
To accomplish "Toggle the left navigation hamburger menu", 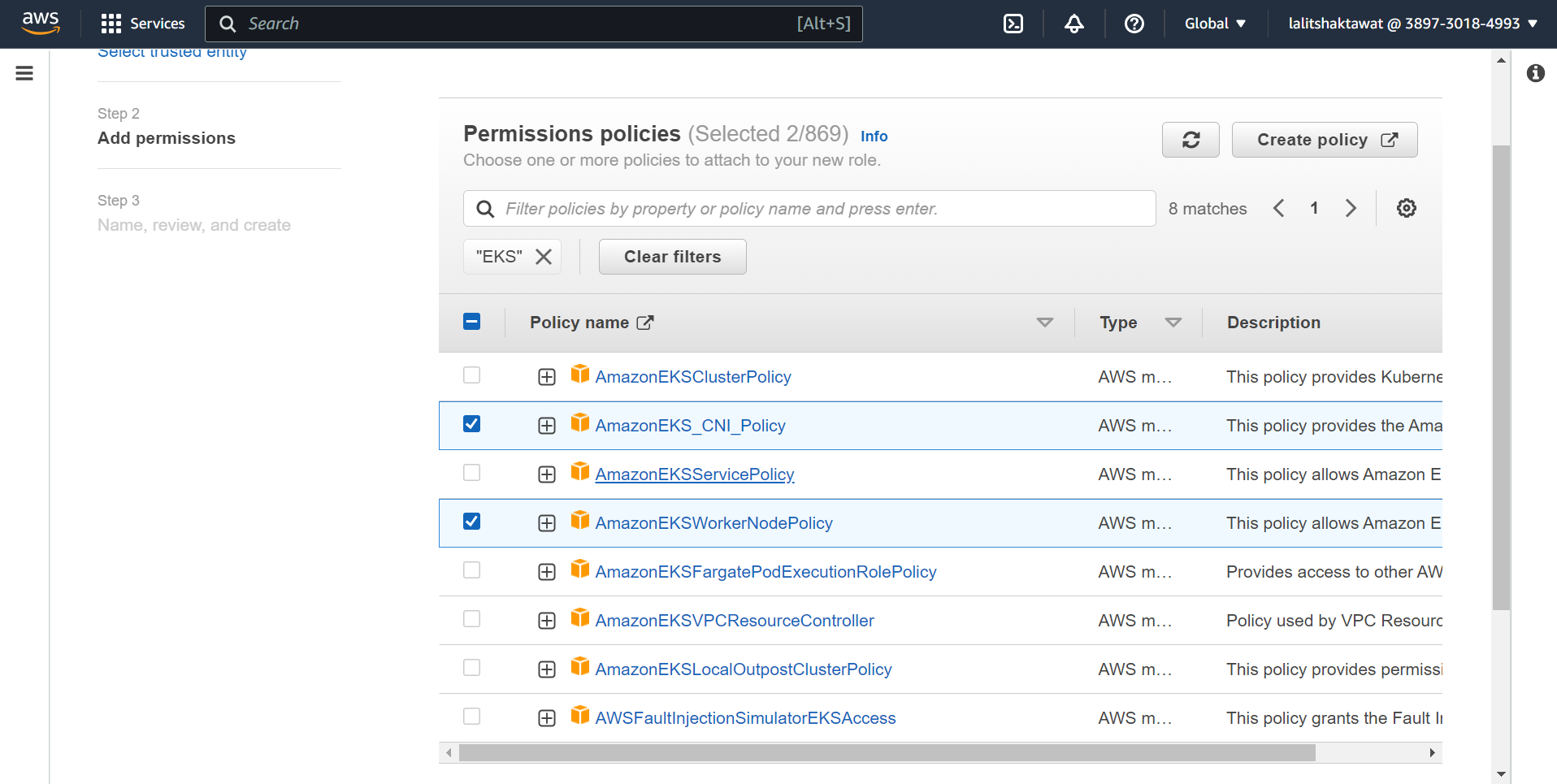I will [24, 73].
